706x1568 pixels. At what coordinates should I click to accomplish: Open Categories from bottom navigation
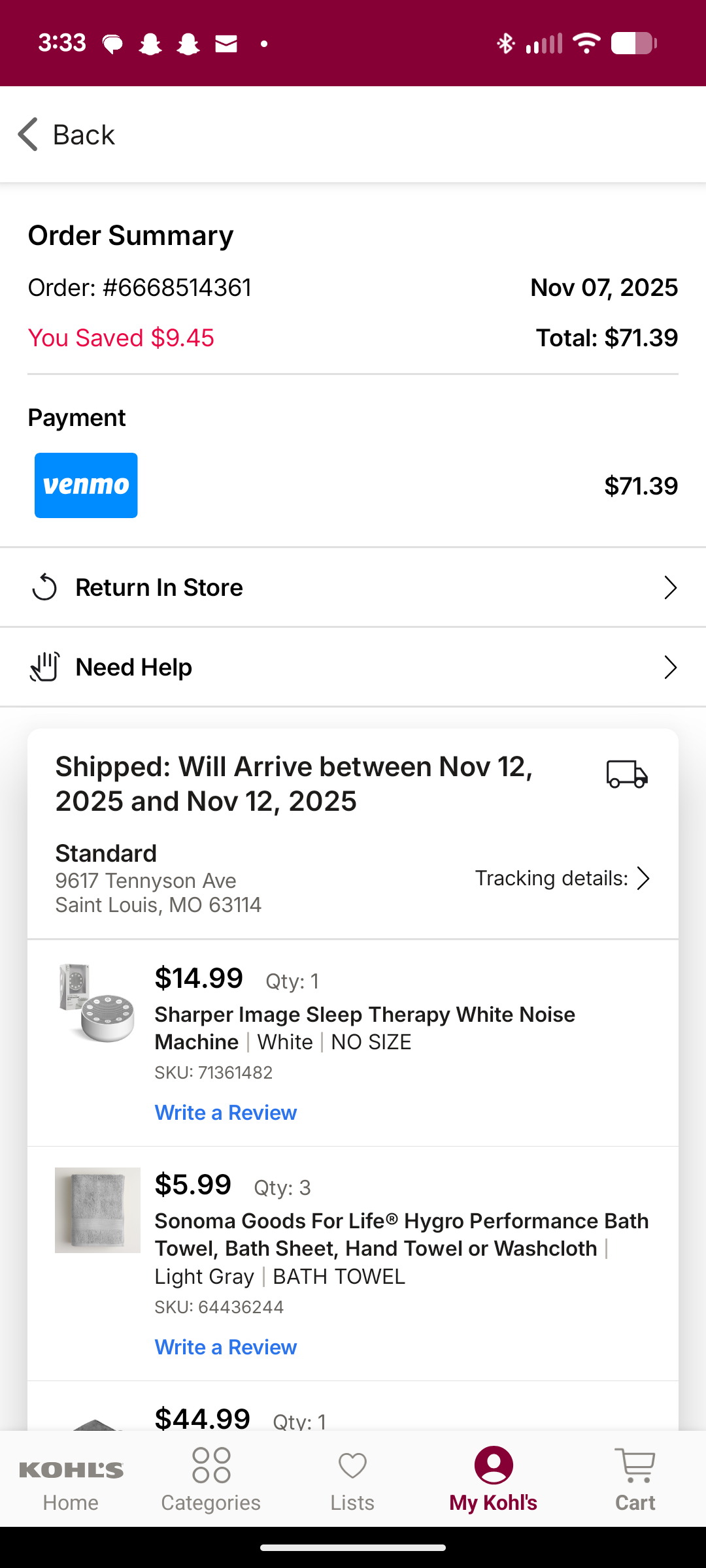(x=211, y=1479)
